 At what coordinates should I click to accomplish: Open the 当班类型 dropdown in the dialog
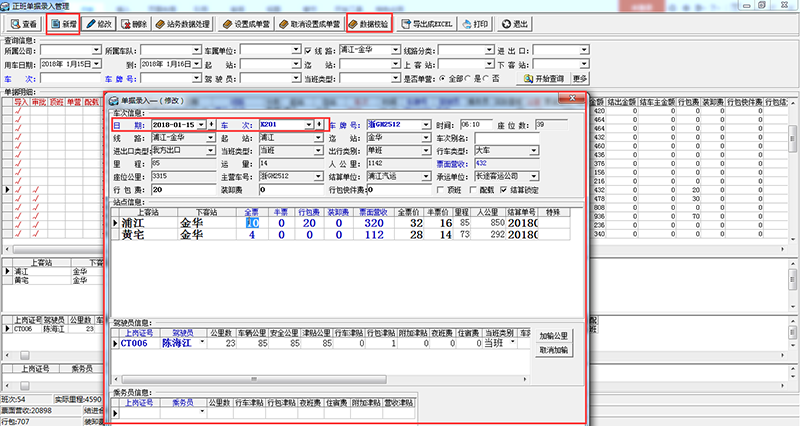pyautogui.click(x=318, y=151)
